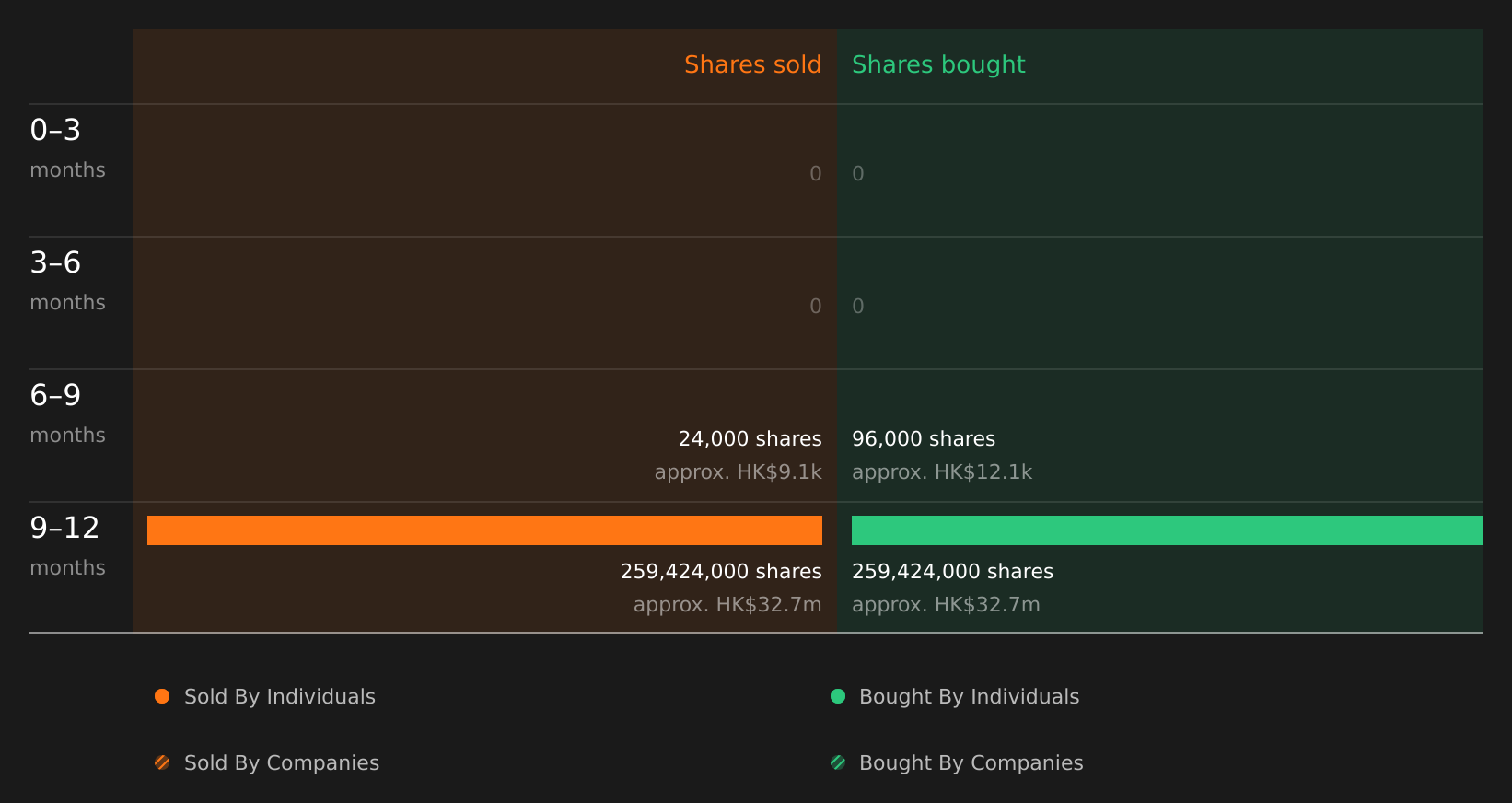Image resolution: width=1512 pixels, height=803 pixels.
Task: Click the approx. HK$9.1k text
Action: point(738,472)
